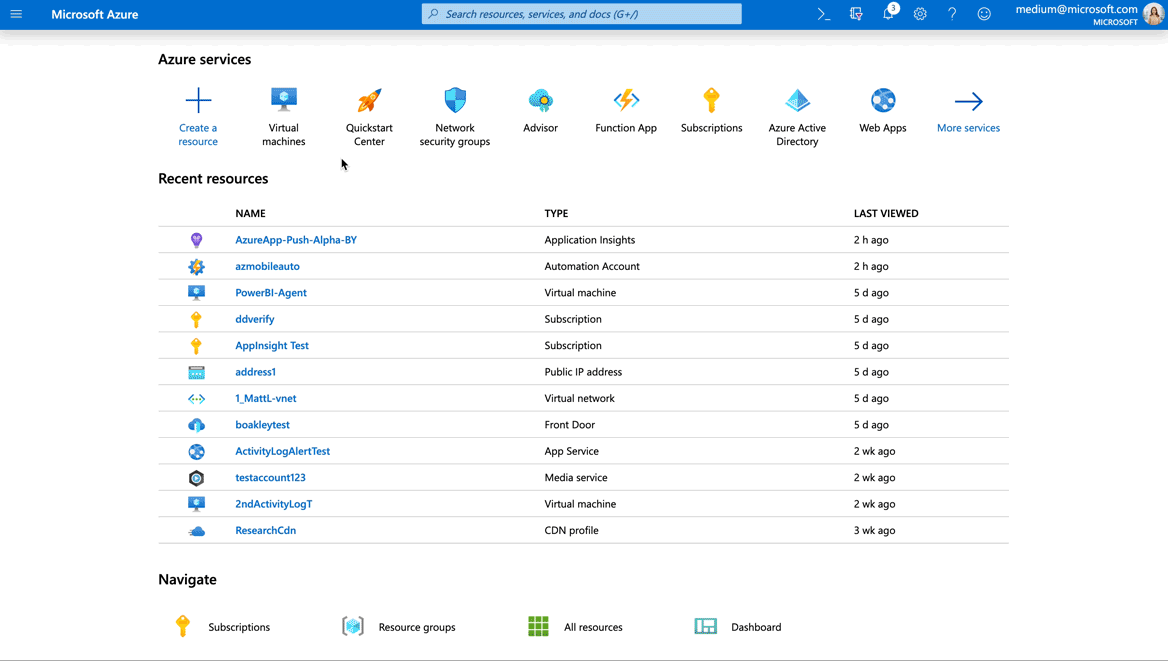Viewport: 1168px width, 661px height.
Task: Click the Automation Account icon beside azmobileauto
Action: (196, 266)
